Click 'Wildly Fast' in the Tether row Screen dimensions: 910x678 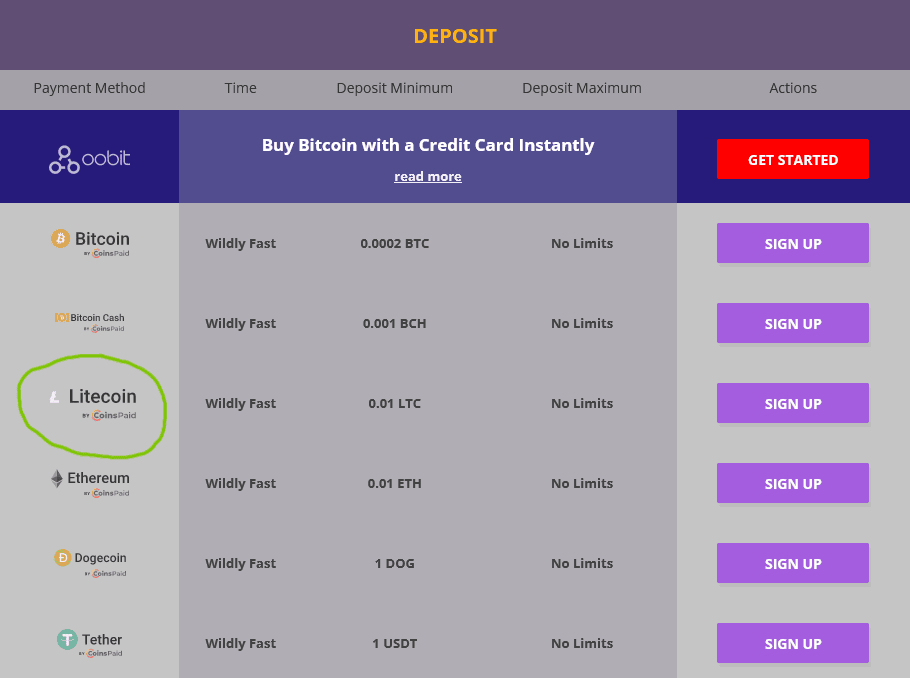point(241,644)
